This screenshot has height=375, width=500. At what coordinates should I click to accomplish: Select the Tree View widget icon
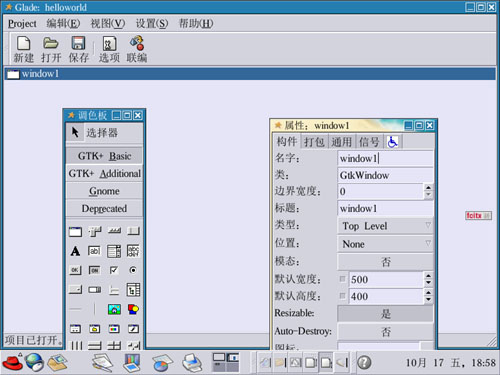[x=133, y=290]
